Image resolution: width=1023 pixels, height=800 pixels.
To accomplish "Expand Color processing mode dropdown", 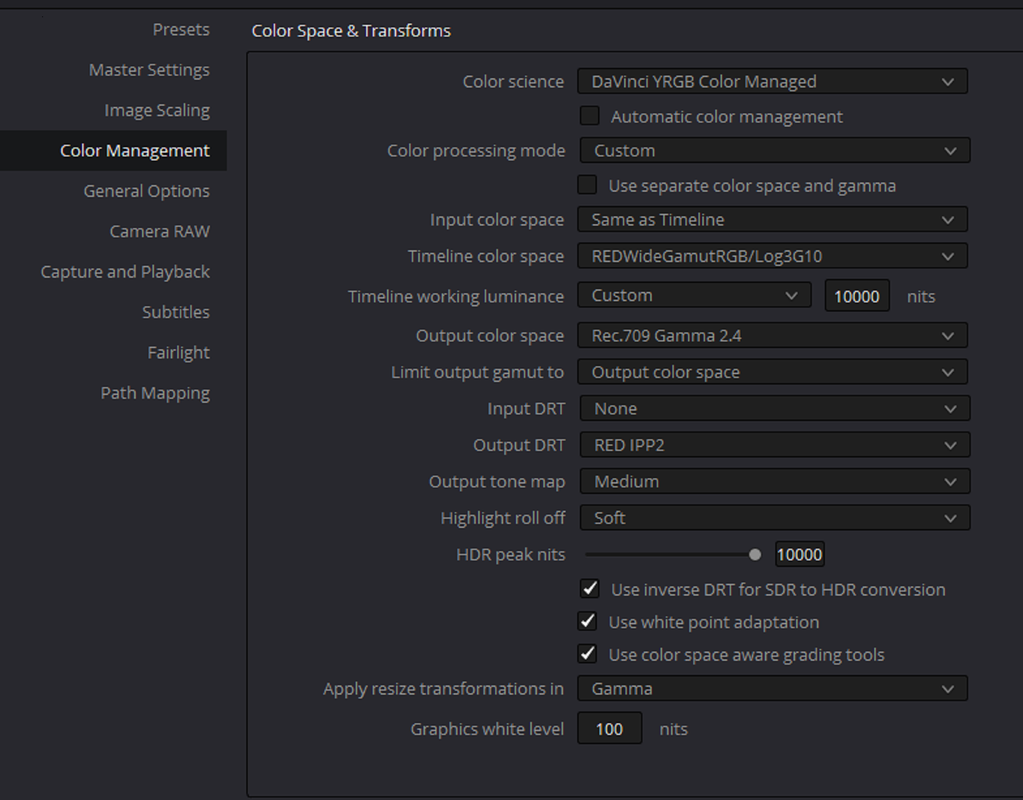I will pyautogui.click(x=775, y=151).
